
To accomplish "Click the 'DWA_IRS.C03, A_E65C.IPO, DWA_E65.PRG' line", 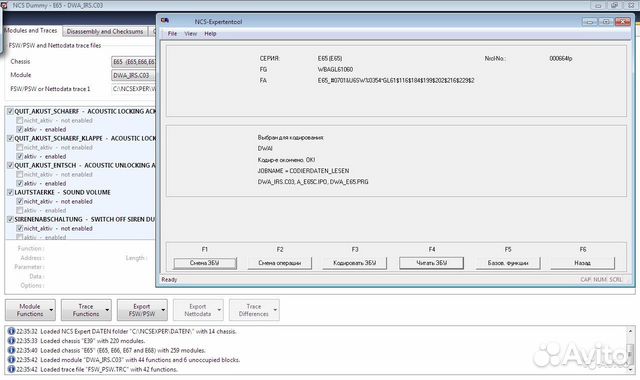I will [x=313, y=182].
